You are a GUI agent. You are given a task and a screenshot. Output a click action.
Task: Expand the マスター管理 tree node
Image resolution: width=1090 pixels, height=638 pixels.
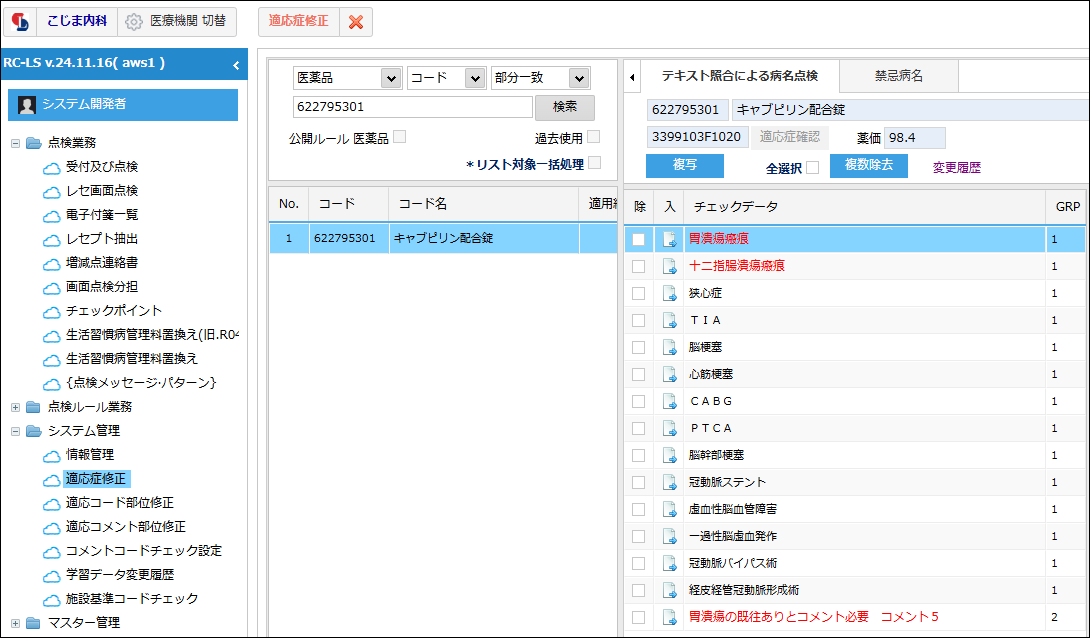point(15,623)
